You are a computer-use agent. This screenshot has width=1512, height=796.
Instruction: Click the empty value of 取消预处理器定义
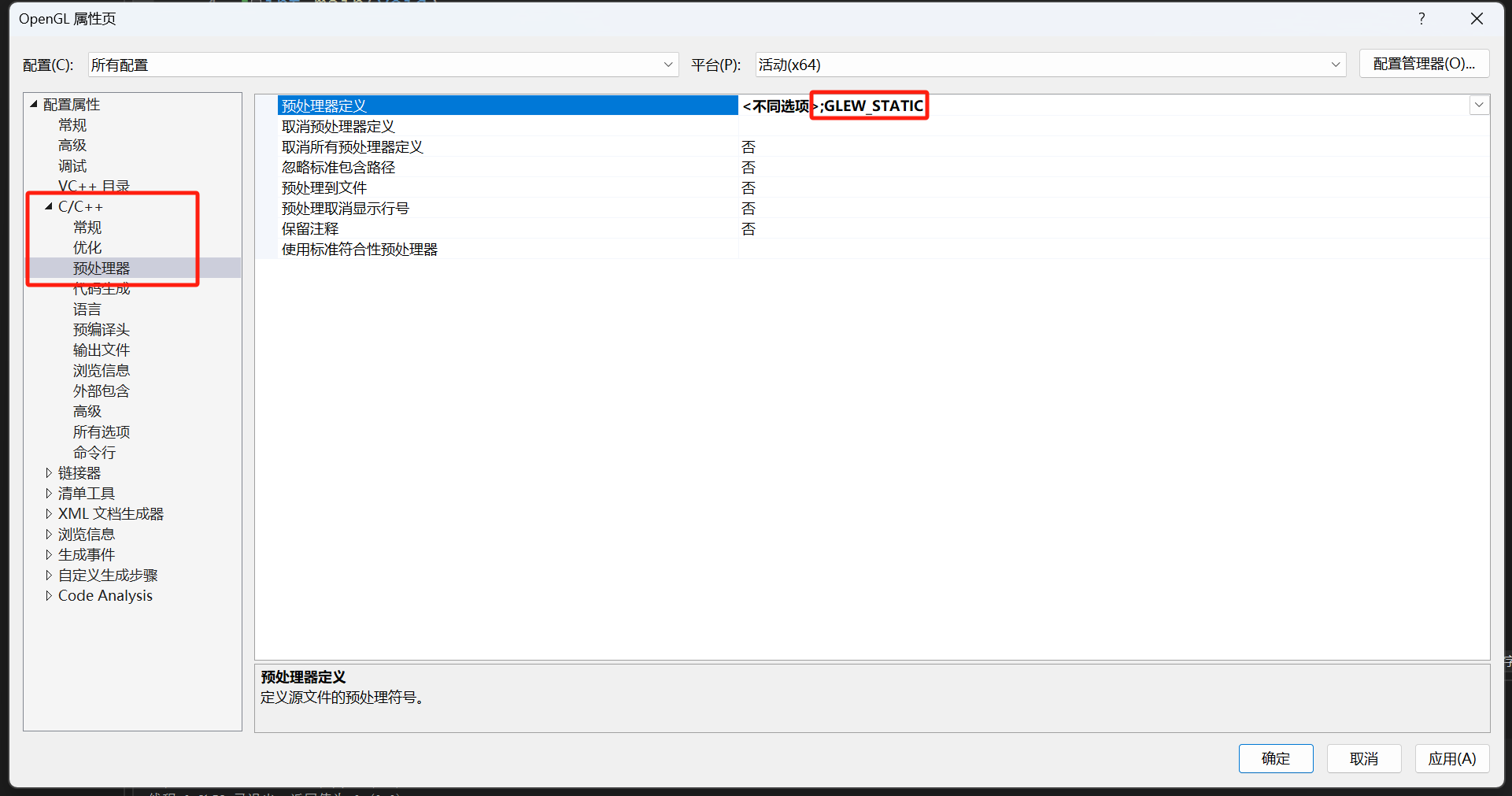coord(1114,126)
